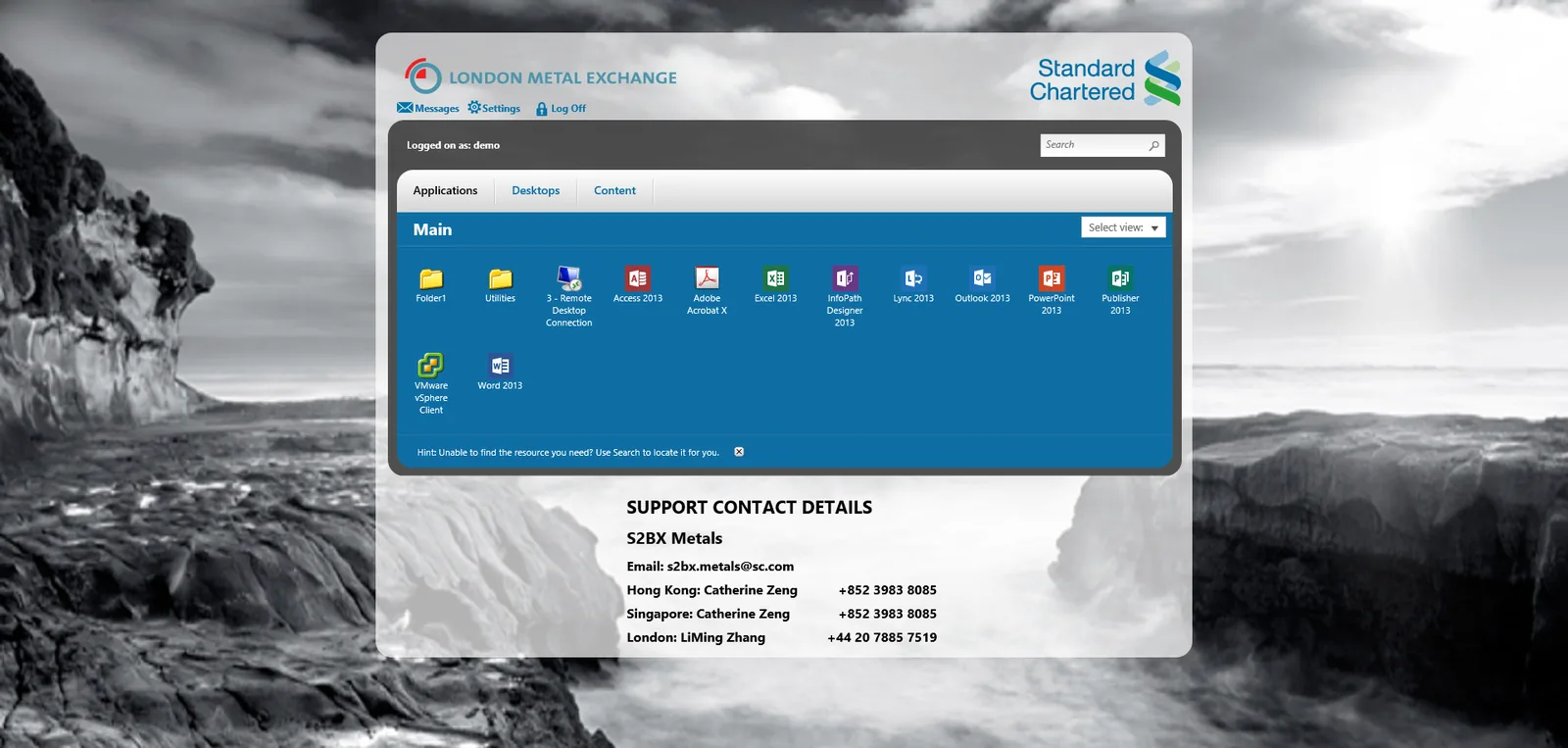Click 'London: LiMing Zhang' contact text

pos(696,637)
